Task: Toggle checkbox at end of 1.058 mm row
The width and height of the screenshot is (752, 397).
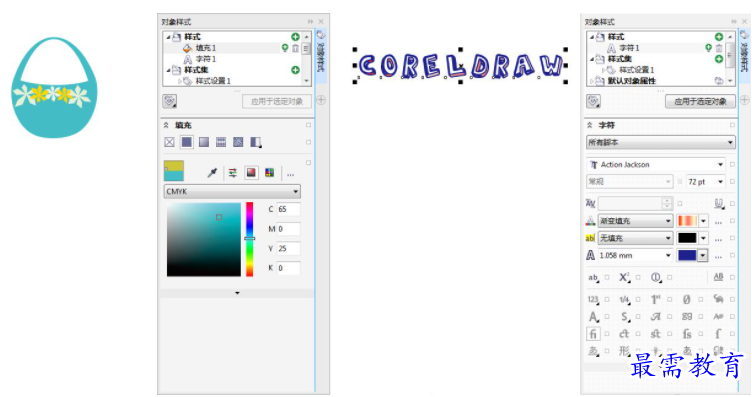Action: (732, 256)
